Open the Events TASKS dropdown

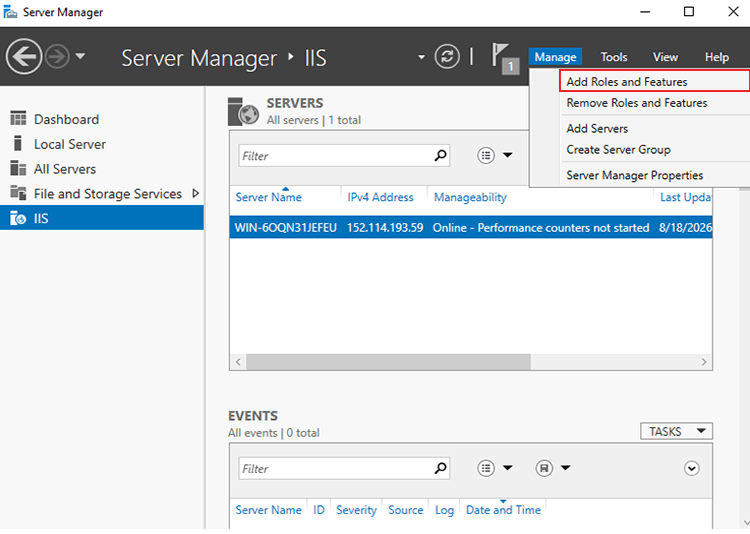(676, 431)
